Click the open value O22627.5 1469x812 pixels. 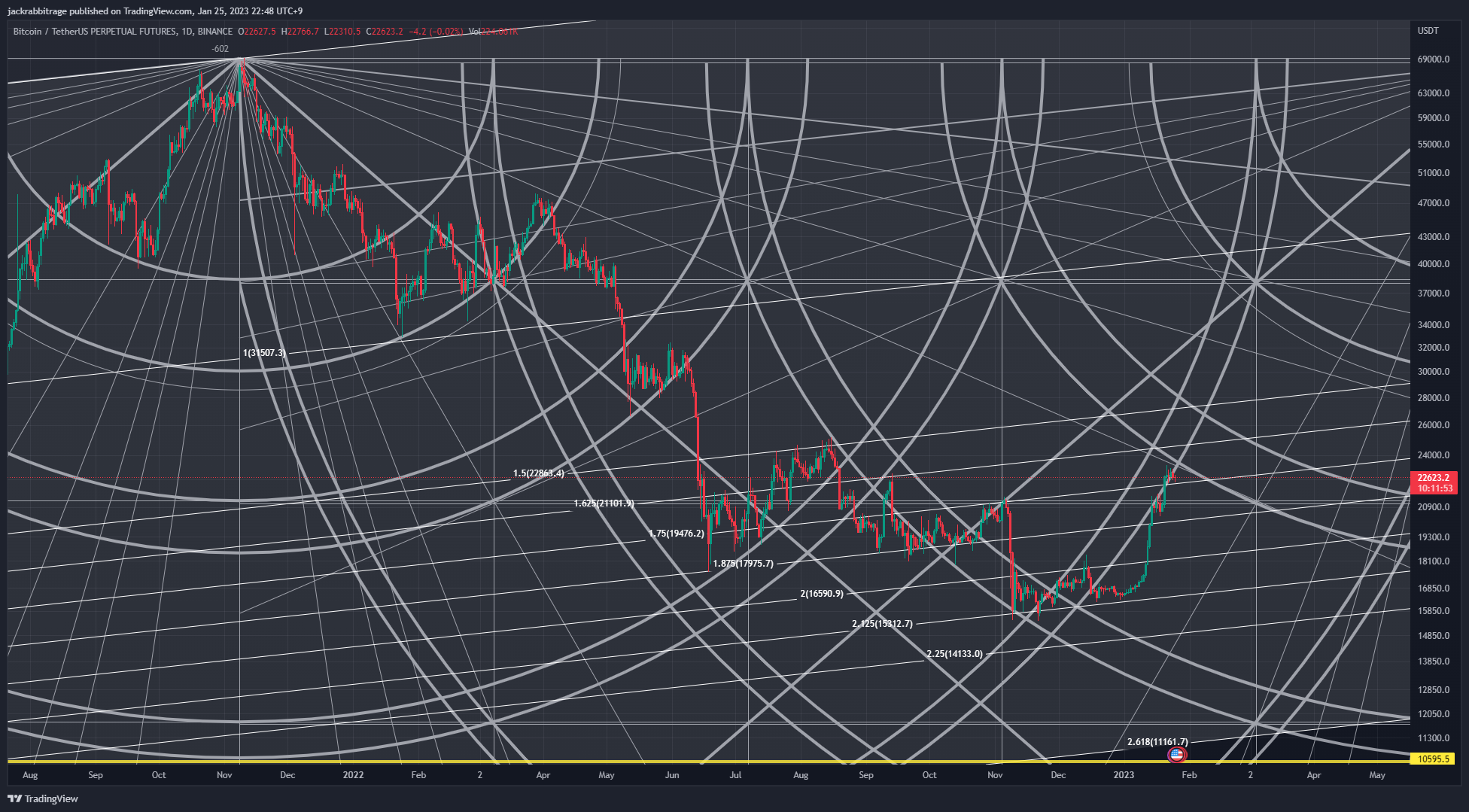[x=257, y=32]
